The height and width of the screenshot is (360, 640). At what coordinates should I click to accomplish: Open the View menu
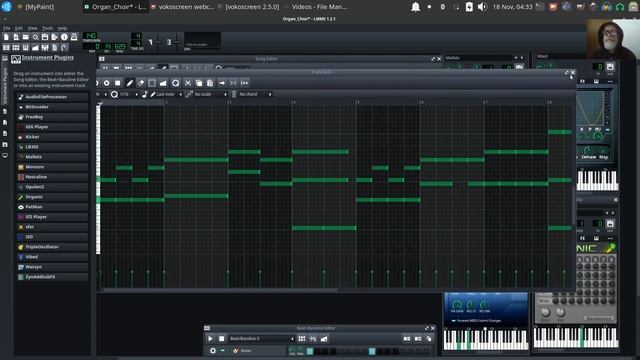(33, 28)
